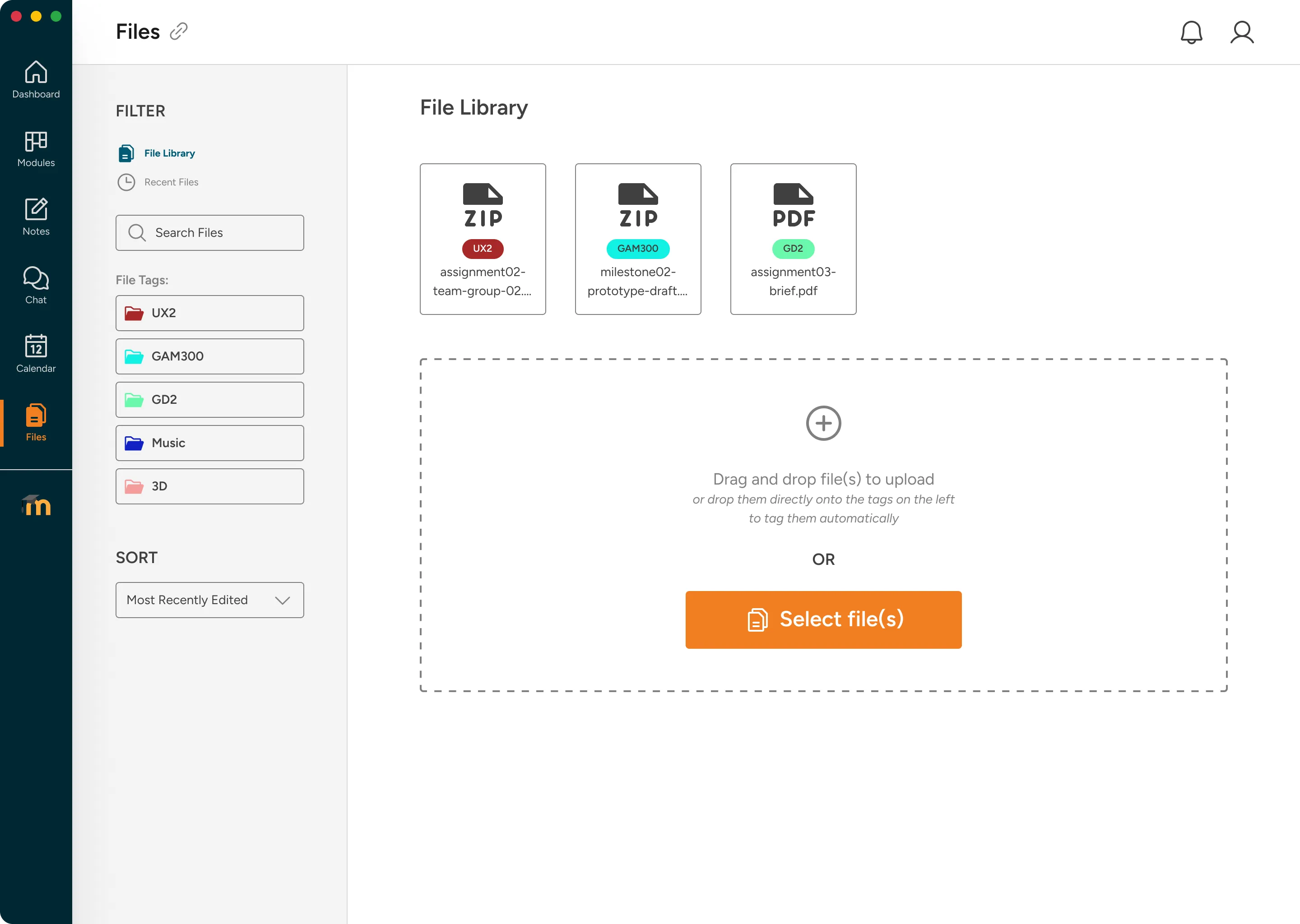Filter by the UX2 file tag
Image resolution: width=1300 pixels, height=924 pixels.
pos(209,313)
